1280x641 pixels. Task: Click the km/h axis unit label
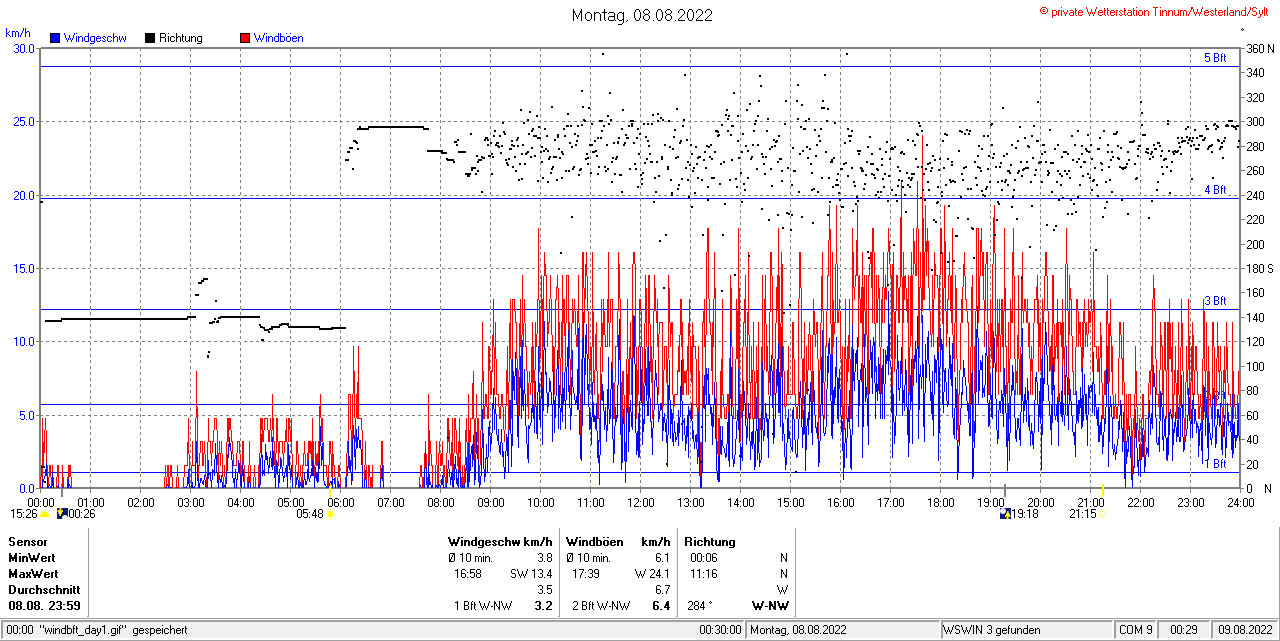point(18,33)
